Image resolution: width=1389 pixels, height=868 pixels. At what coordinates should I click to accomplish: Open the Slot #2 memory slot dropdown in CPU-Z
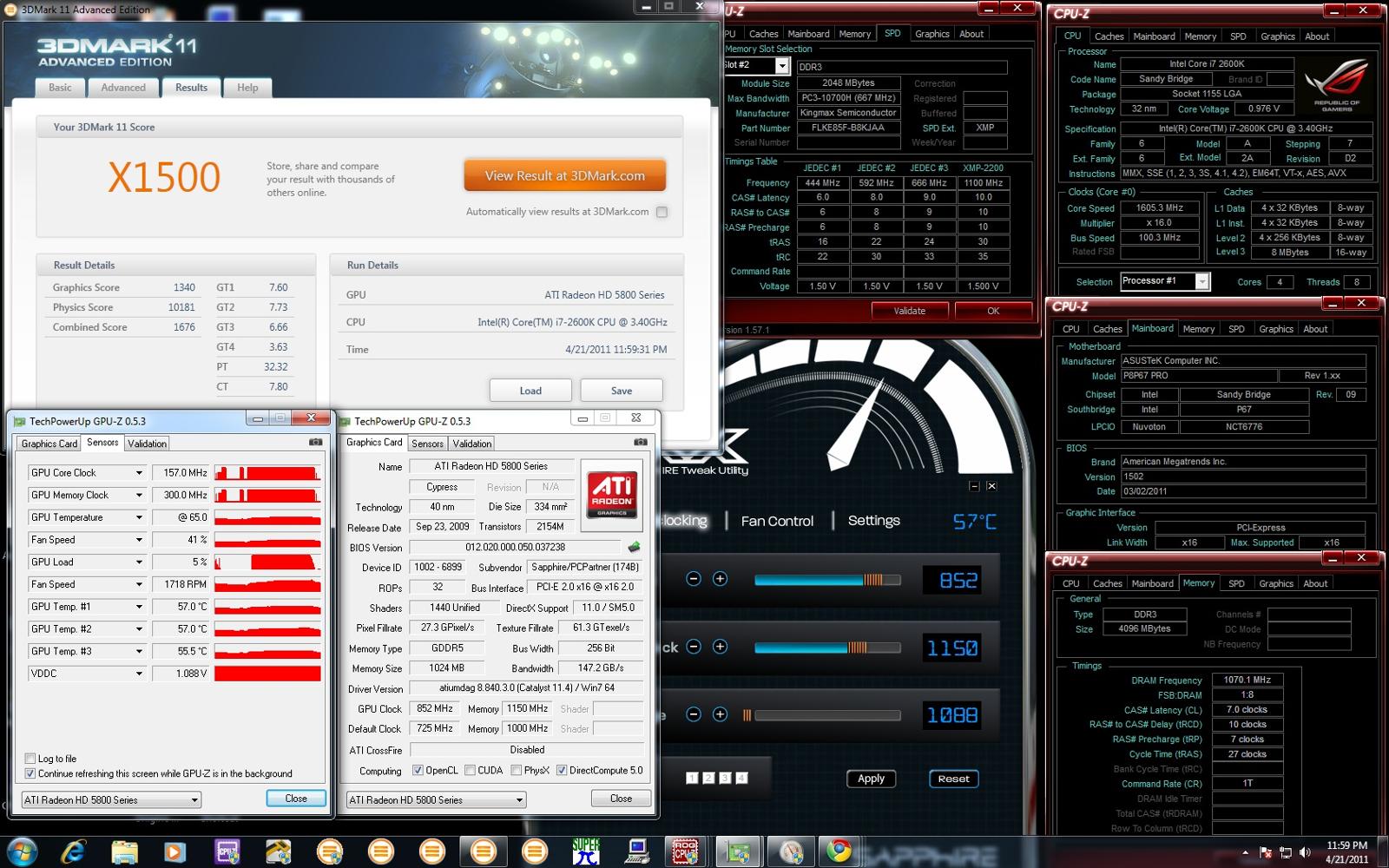pos(782,65)
